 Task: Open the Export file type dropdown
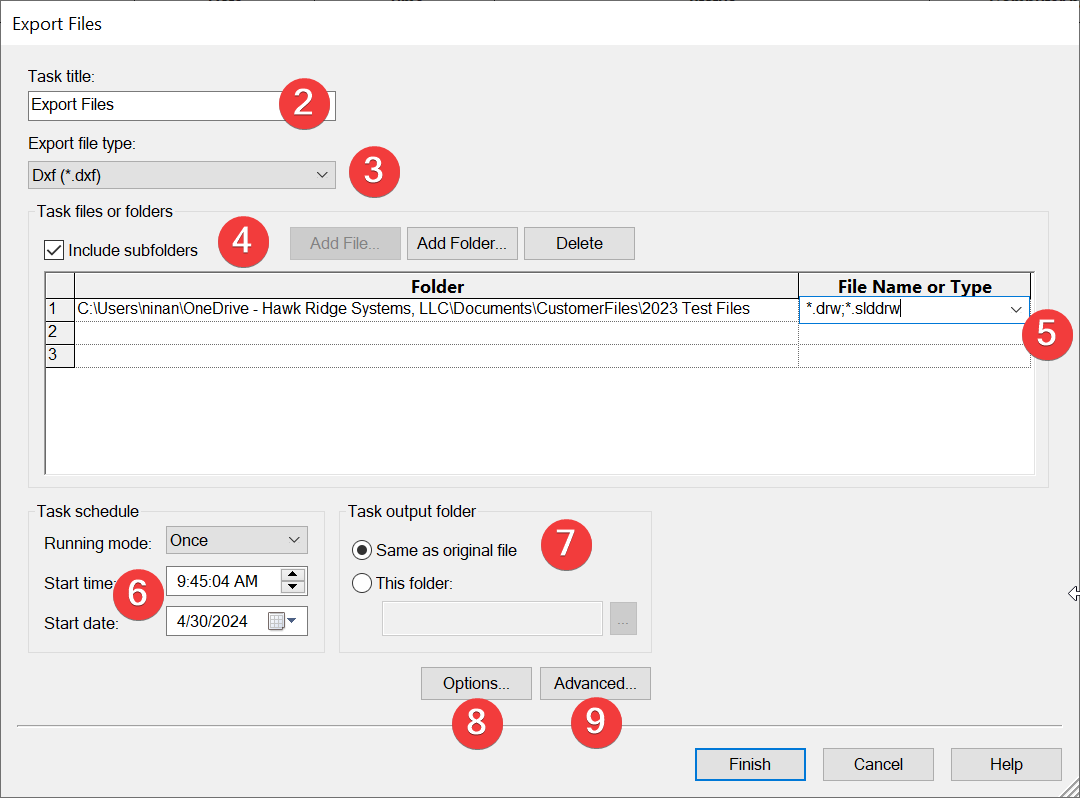pyautogui.click(x=181, y=176)
